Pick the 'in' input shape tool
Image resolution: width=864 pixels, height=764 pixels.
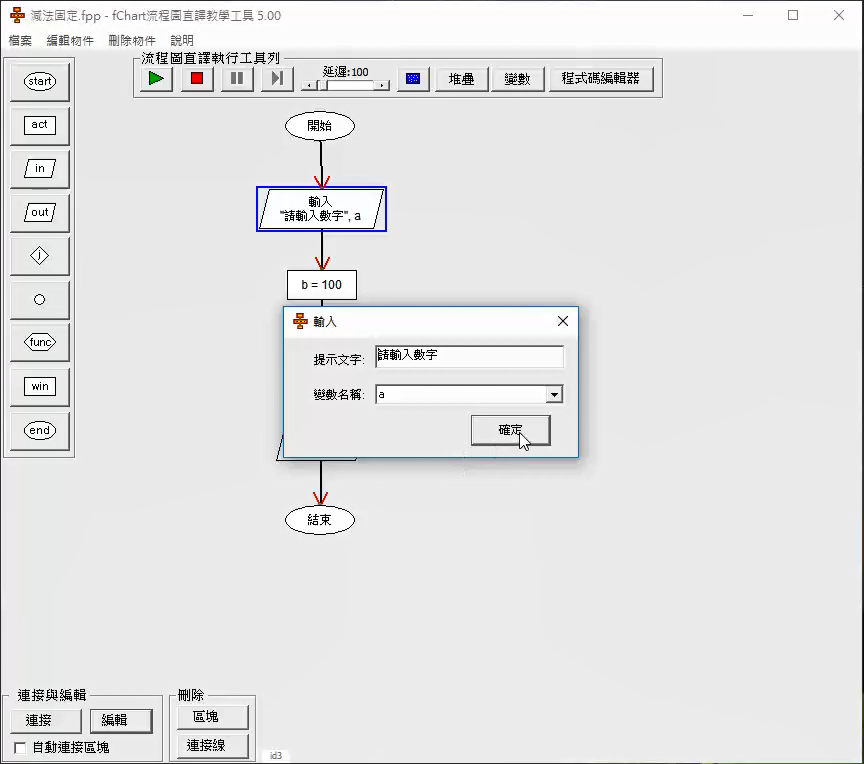coord(40,169)
